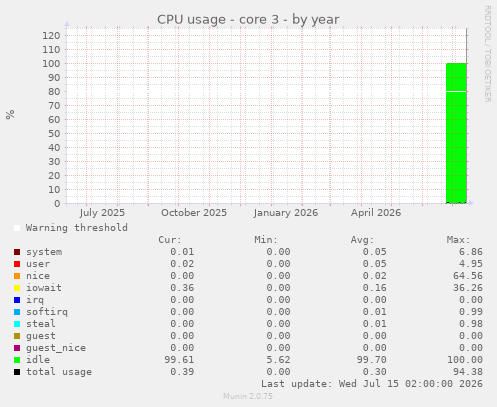Viewport: 497px width, 407px height.
Task: Click the 'April 2026' x-axis label
Action: (376, 213)
